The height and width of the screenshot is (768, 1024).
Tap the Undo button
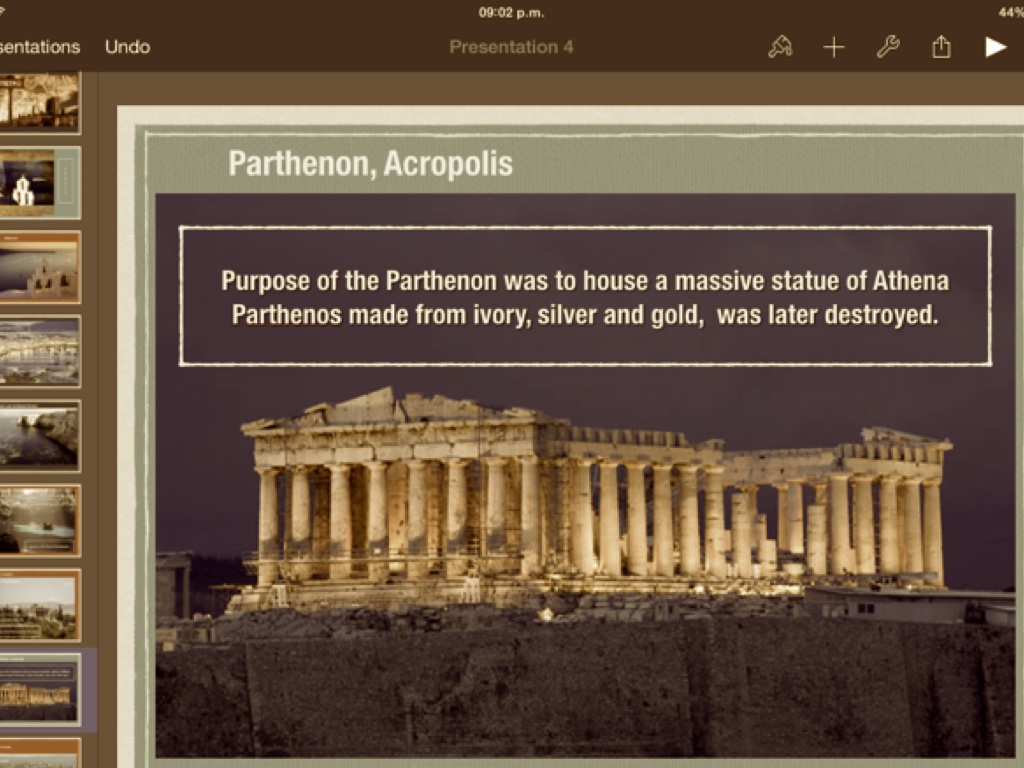point(127,47)
